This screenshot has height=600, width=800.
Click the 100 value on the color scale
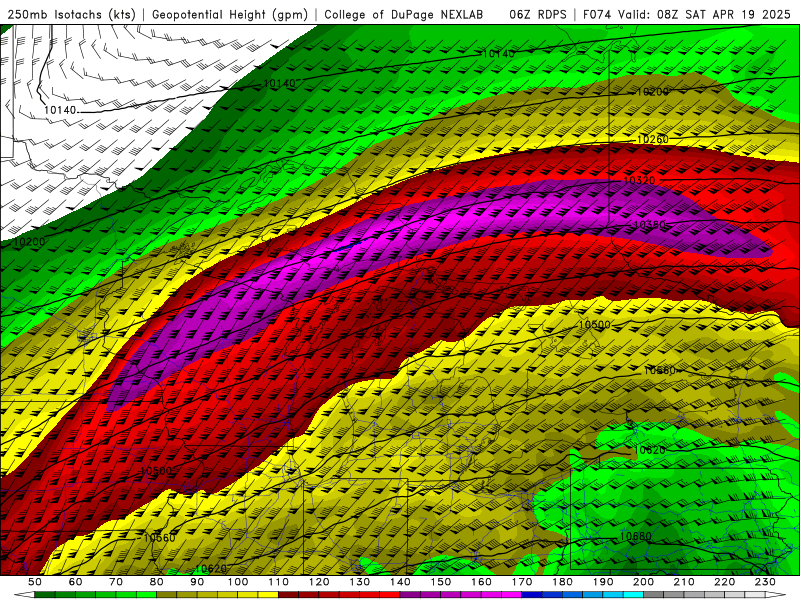(x=238, y=582)
